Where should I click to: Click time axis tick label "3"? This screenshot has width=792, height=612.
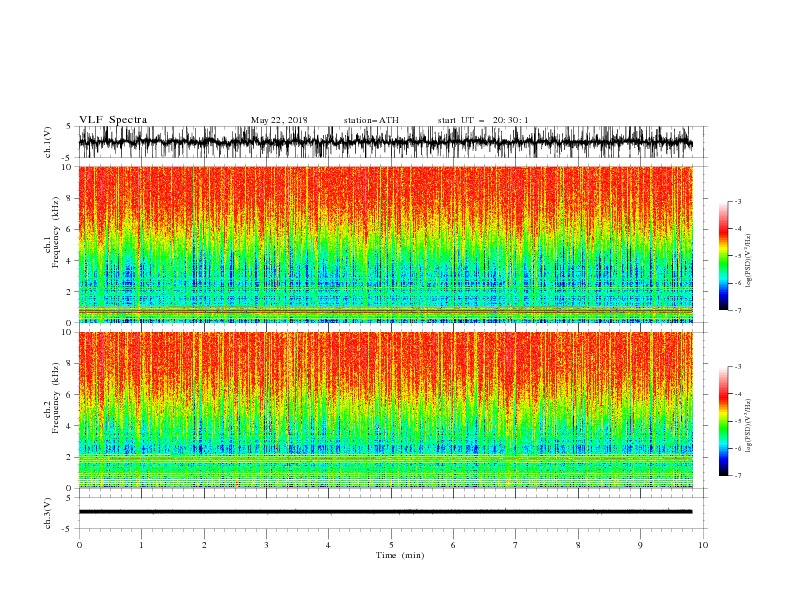tap(266, 545)
